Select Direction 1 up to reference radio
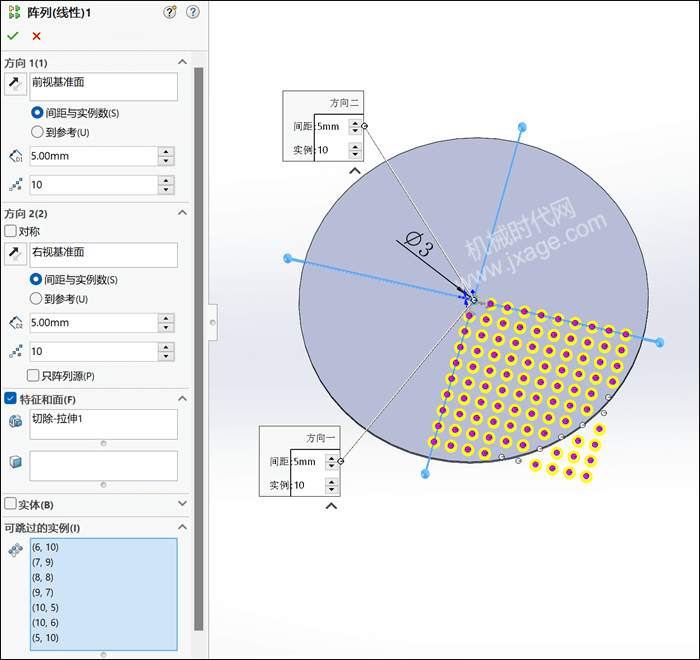This screenshot has width=700, height=660. 37,132
